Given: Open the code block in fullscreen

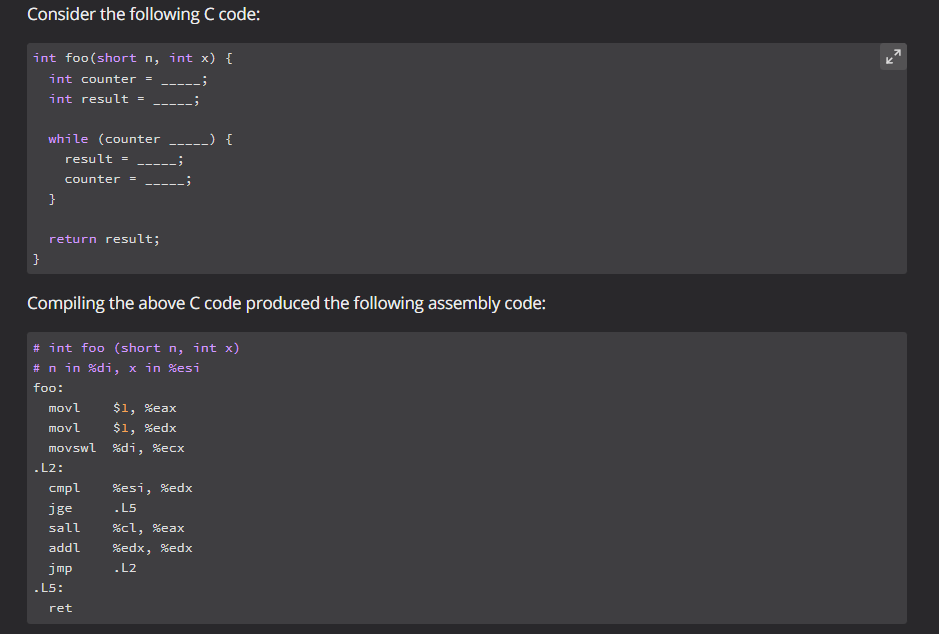Looking at the screenshot, I should click(892, 57).
